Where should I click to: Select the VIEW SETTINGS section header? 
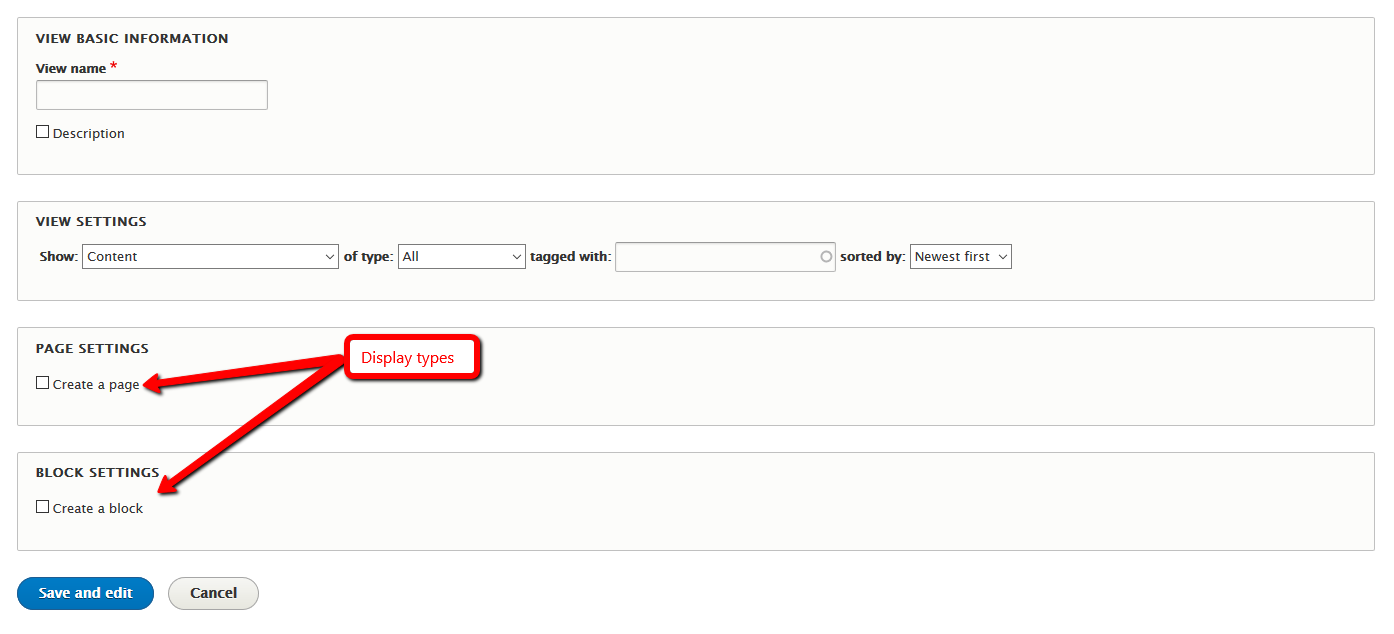pos(90,221)
